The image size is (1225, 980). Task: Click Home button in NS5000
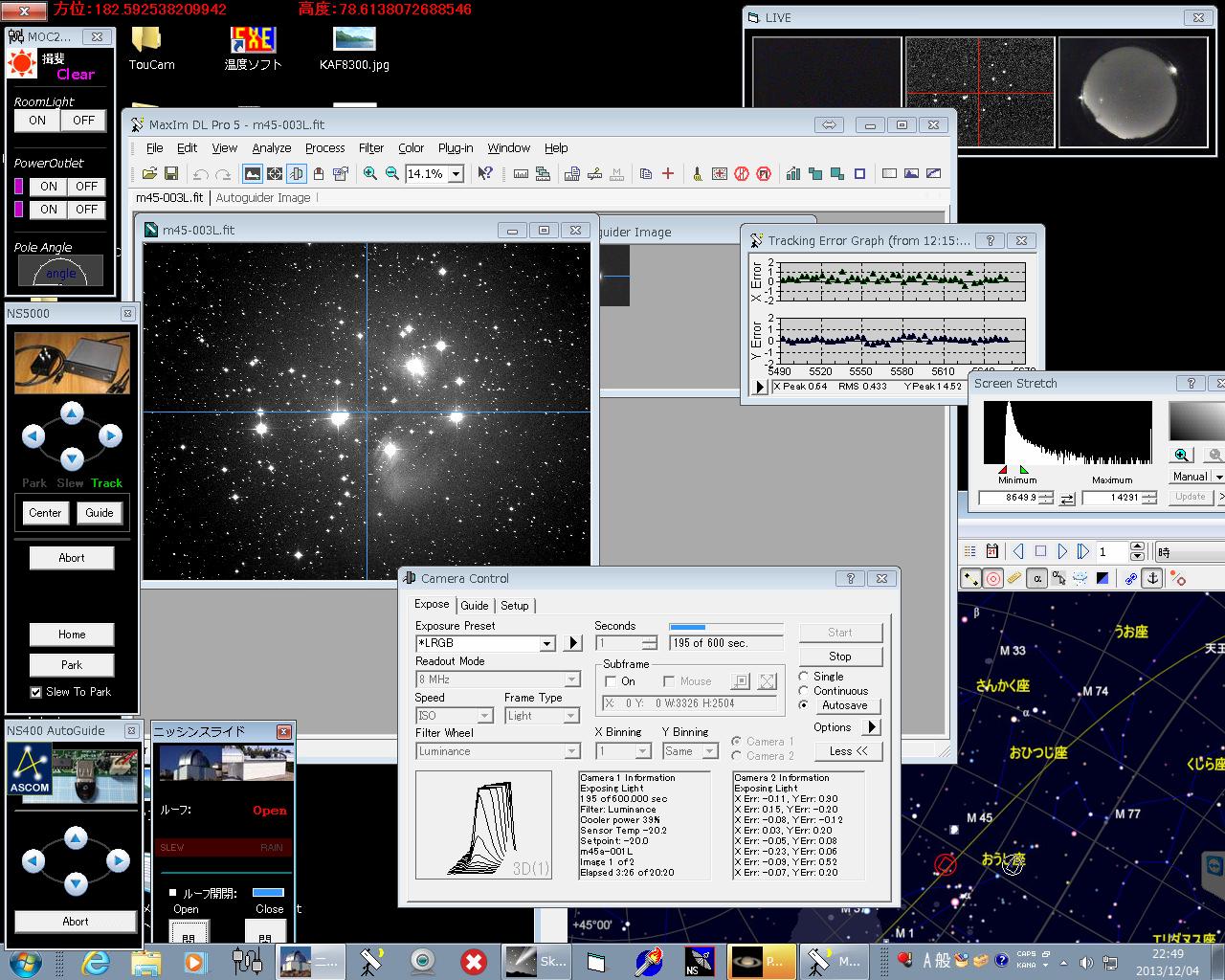[x=72, y=635]
